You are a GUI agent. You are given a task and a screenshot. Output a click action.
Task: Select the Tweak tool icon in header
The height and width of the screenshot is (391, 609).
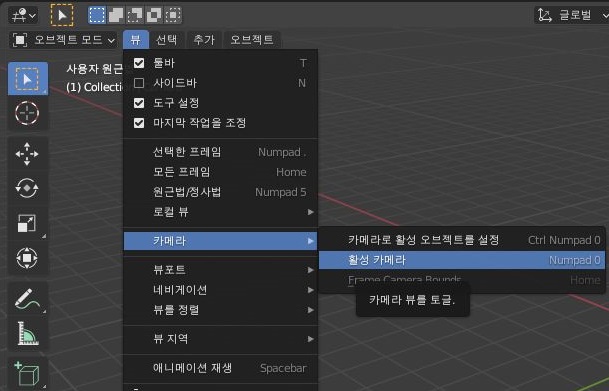coord(62,16)
